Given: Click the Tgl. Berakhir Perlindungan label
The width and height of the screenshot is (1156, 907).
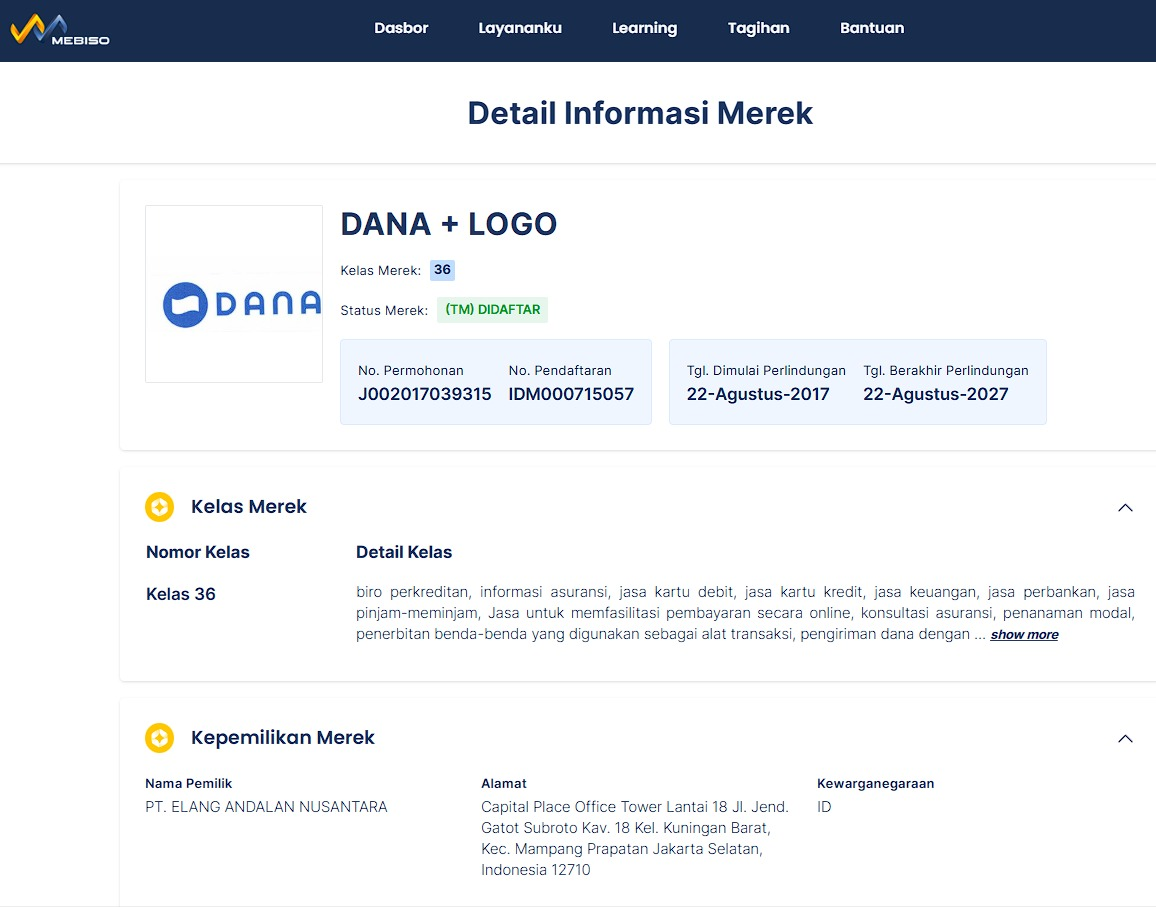Looking at the screenshot, I should tap(946, 370).
